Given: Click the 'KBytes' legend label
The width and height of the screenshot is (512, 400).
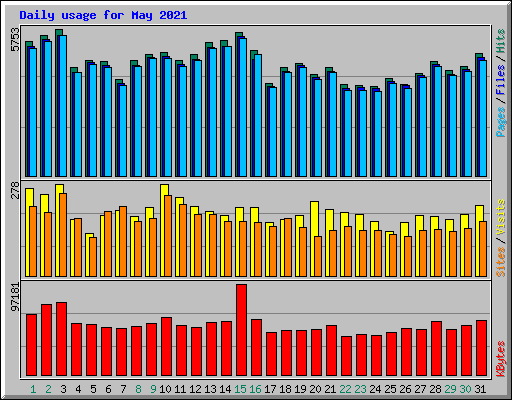Looking at the screenshot, I should point(500,359).
